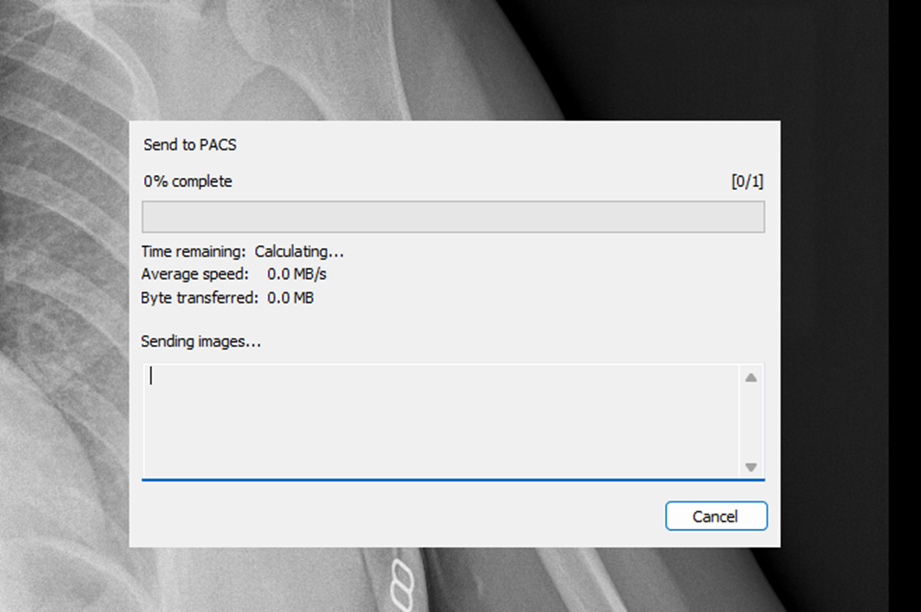Viewport: 921px width, 612px height.
Task: Click the [0/1] image counter
Action: click(747, 181)
